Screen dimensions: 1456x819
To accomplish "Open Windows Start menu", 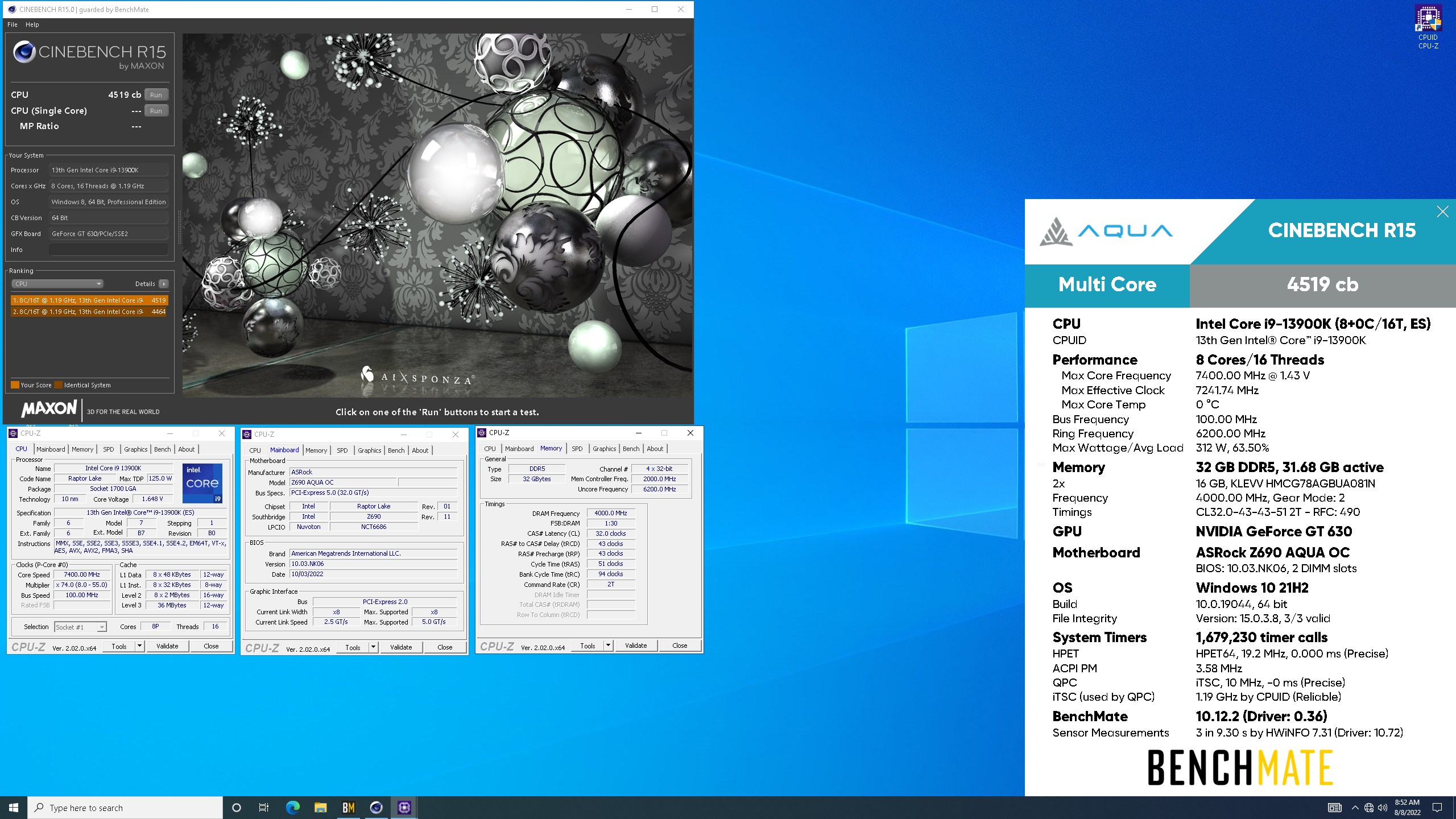I will pyautogui.click(x=14, y=808).
